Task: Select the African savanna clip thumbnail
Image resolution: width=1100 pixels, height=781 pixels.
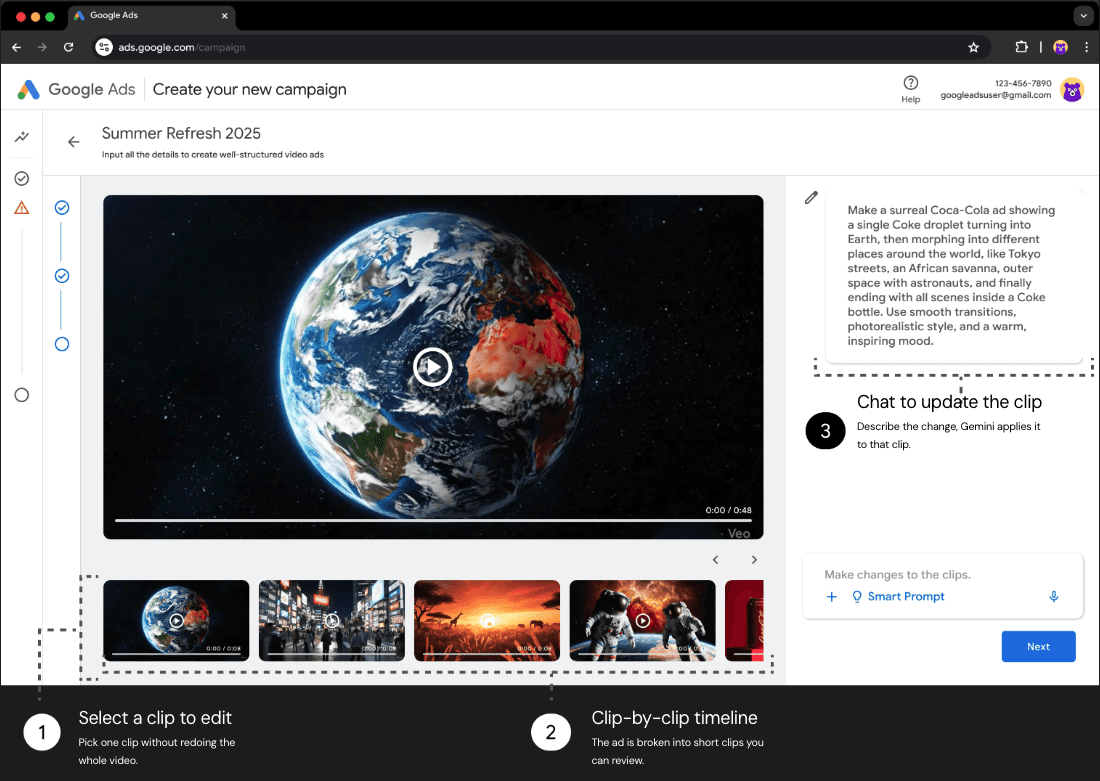Action: (x=487, y=620)
